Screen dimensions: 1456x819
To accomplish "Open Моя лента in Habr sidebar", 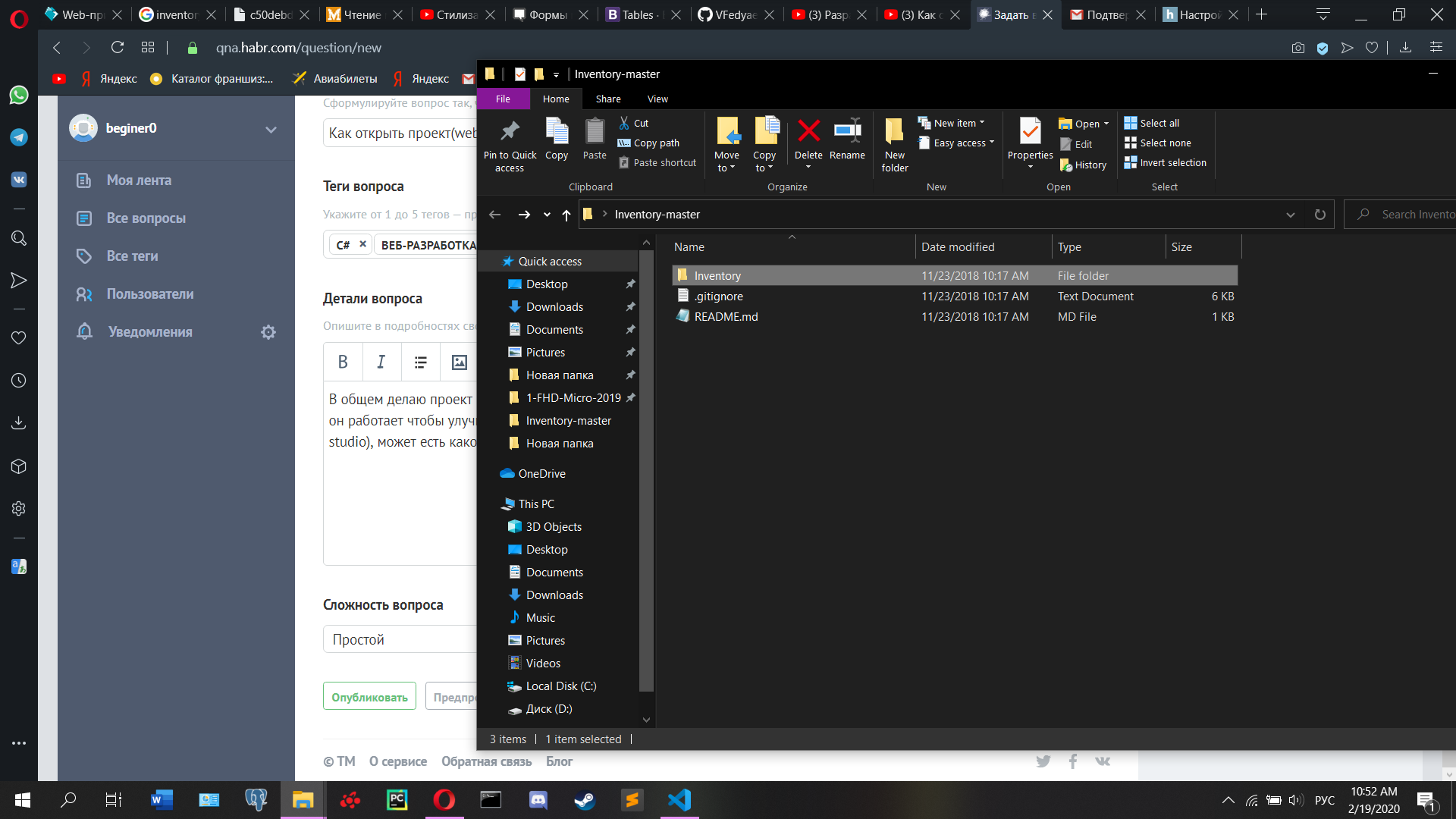I will click(139, 180).
